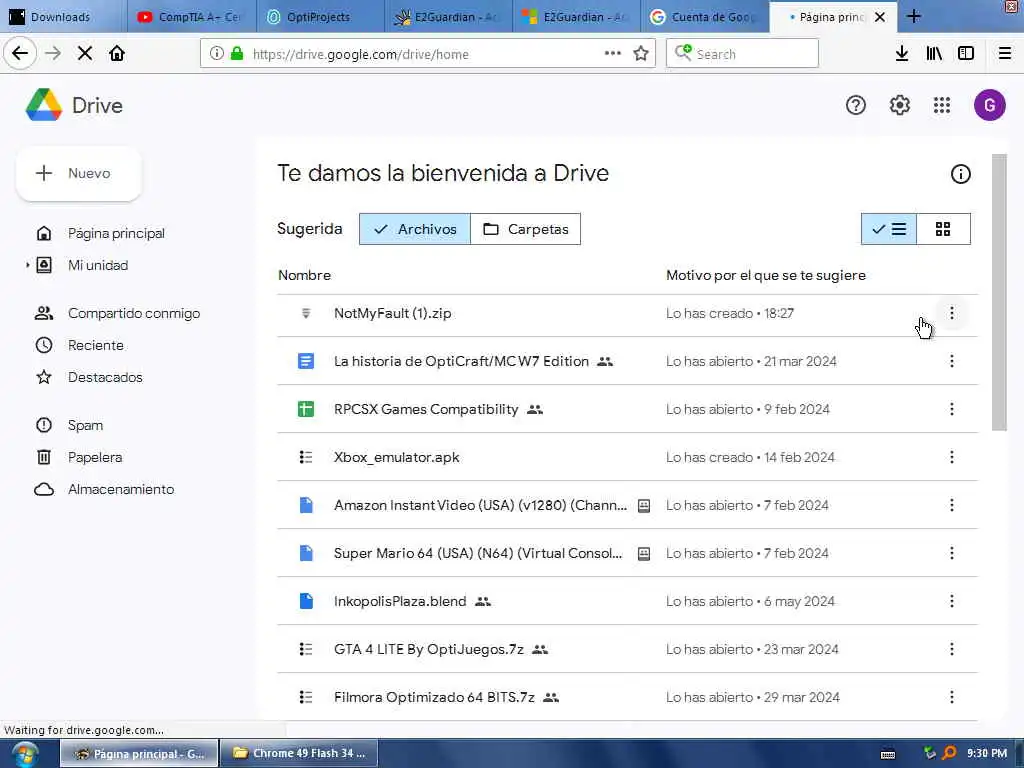Click the taskbar clock 9:30 PM
Viewport: 1024px width, 768px height.
click(x=986, y=754)
